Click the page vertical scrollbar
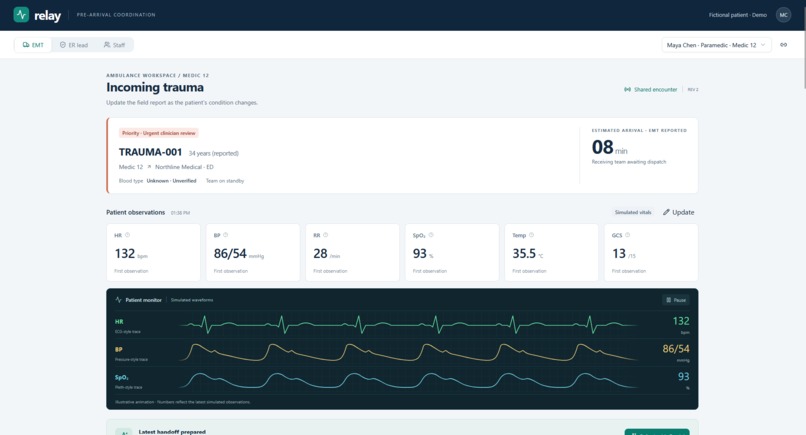806x435 pixels. (803, 46)
